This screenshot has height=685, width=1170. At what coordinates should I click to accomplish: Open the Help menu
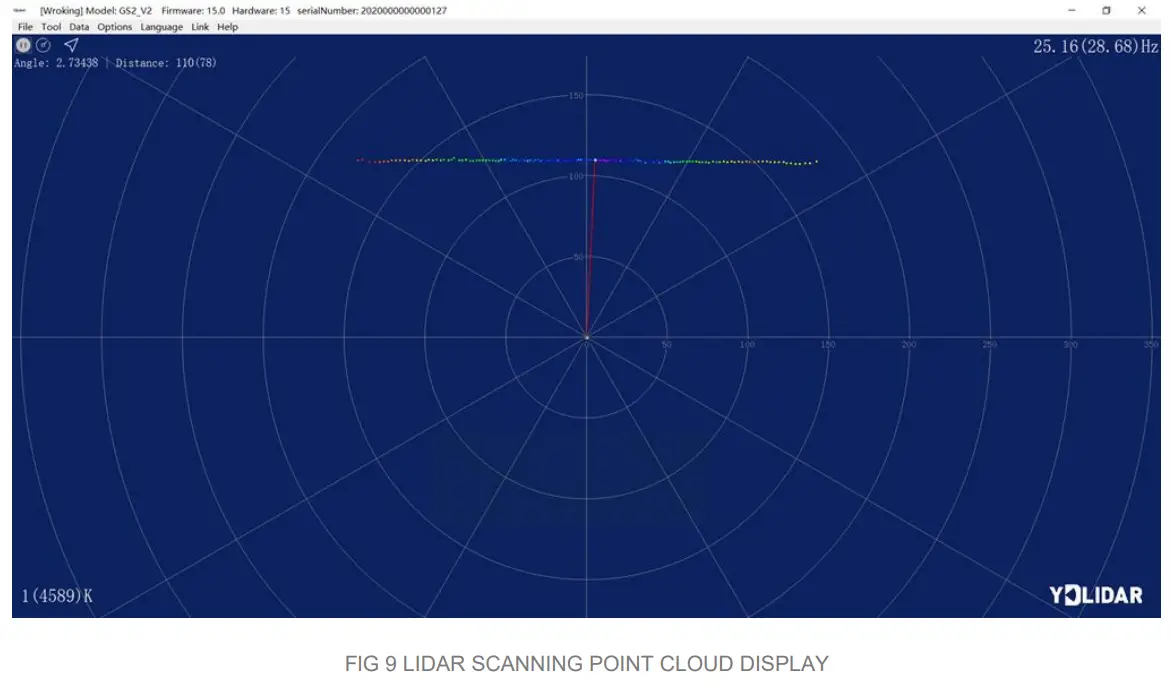(x=227, y=27)
